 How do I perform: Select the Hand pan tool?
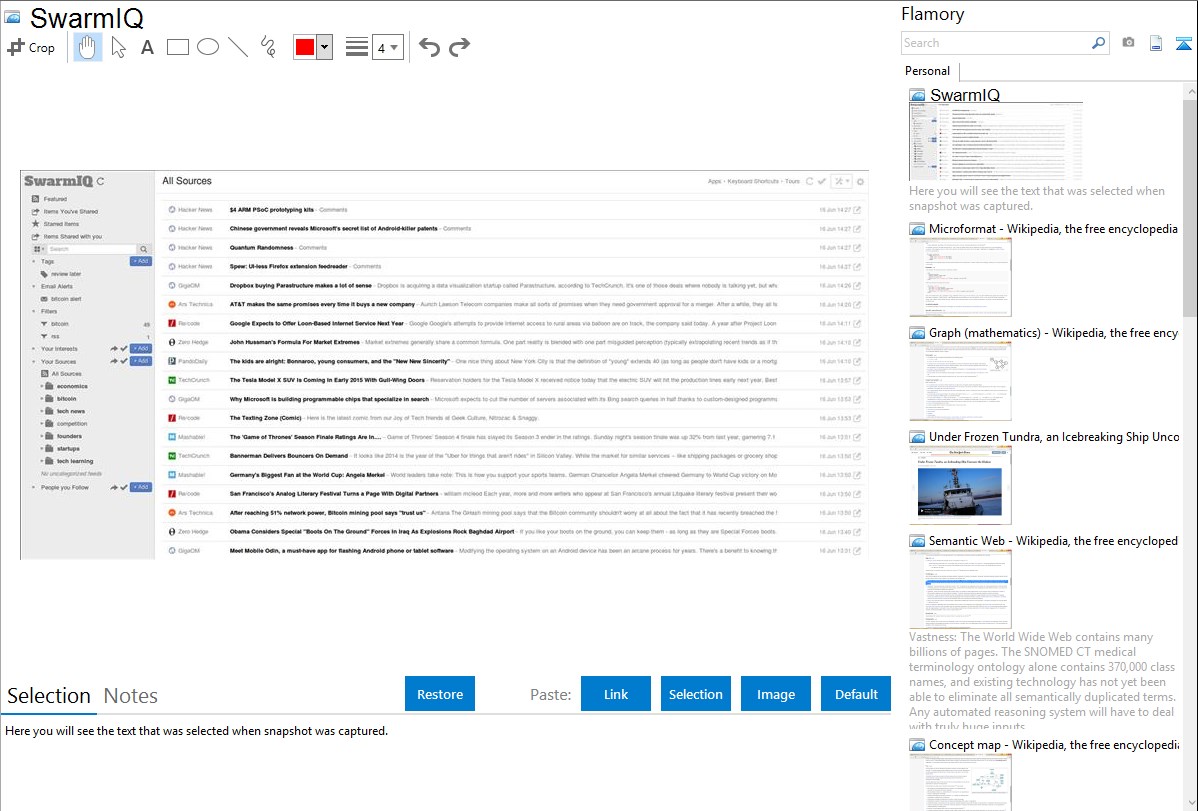[87, 47]
